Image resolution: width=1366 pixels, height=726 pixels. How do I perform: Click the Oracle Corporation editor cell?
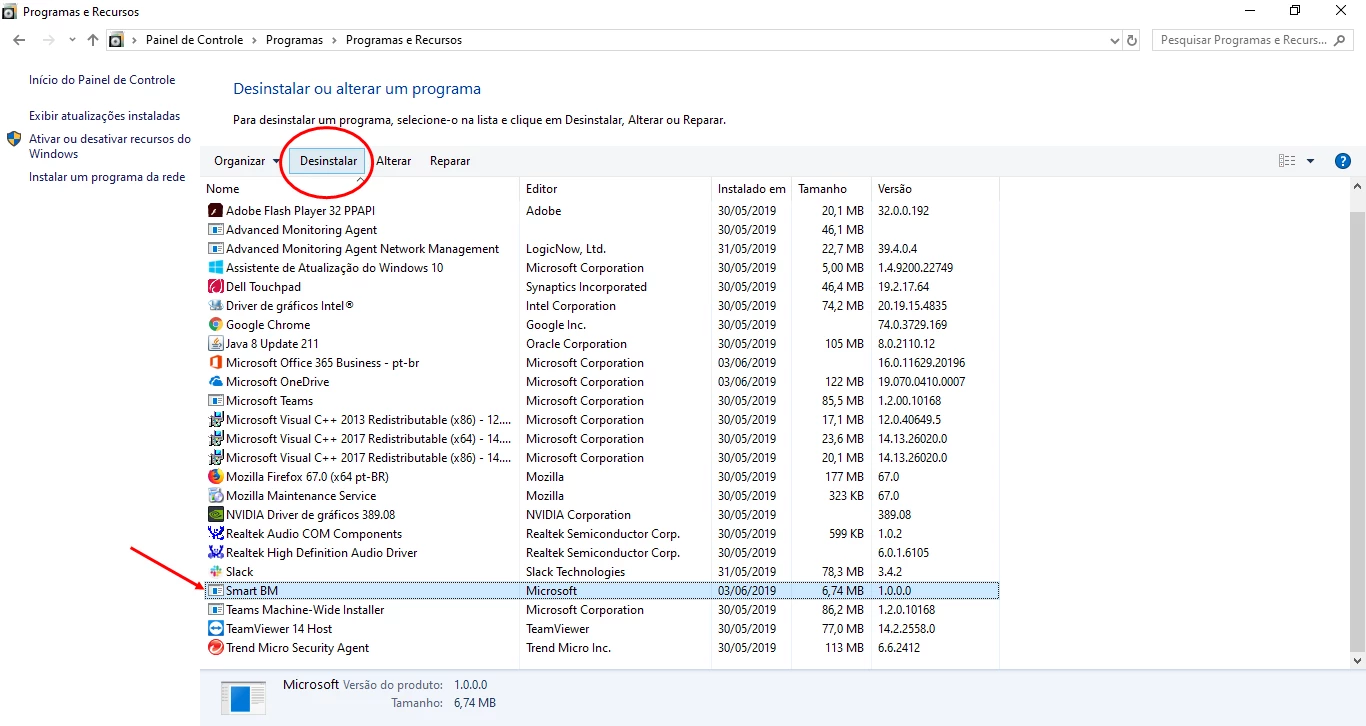(576, 344)
